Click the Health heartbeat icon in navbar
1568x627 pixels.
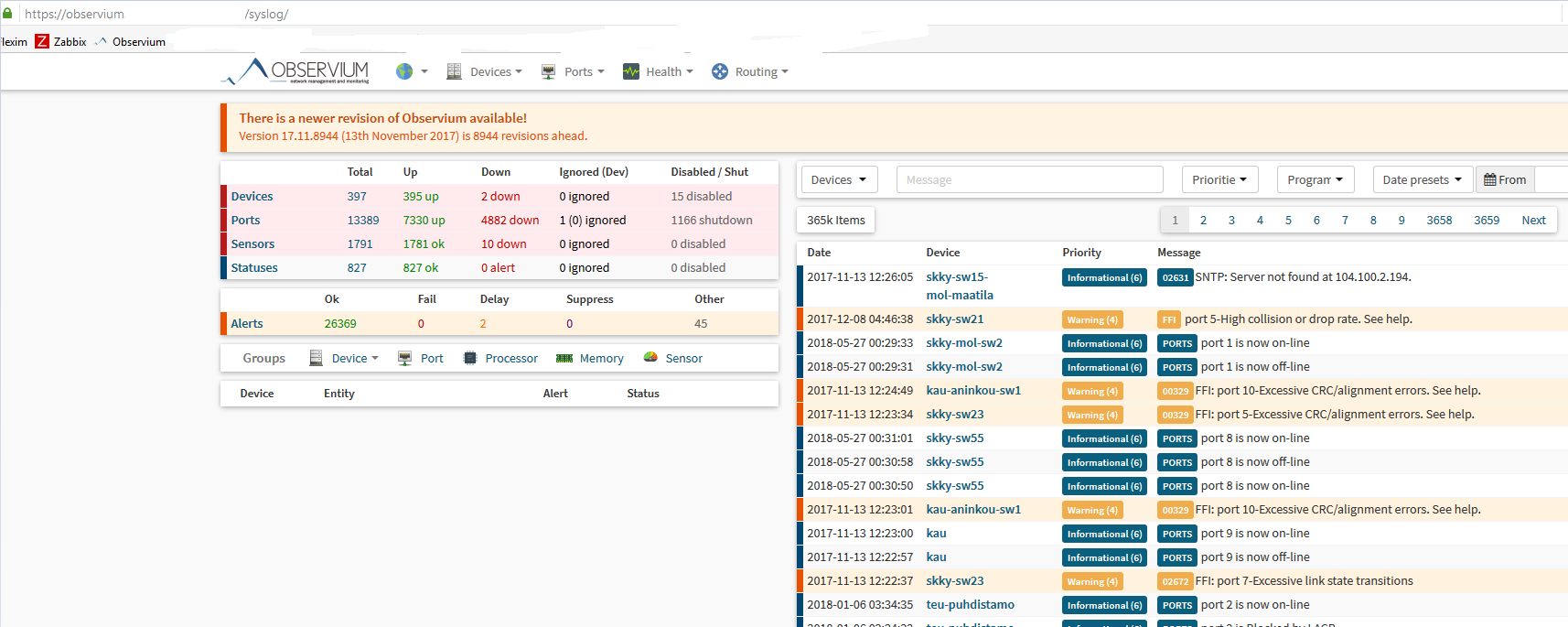pyautogui.click(x=631, y=71)
